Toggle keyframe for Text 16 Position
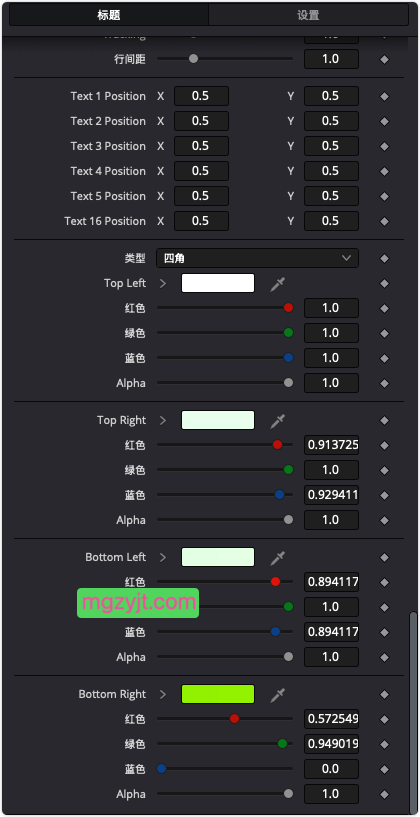Image resolution: width=420 pixels, height=817 pixels. click(385, 221)
